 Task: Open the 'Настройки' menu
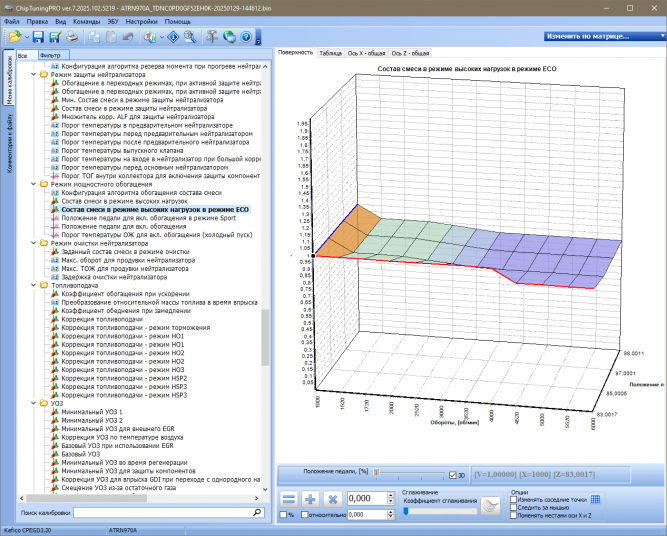coord(142,21)
